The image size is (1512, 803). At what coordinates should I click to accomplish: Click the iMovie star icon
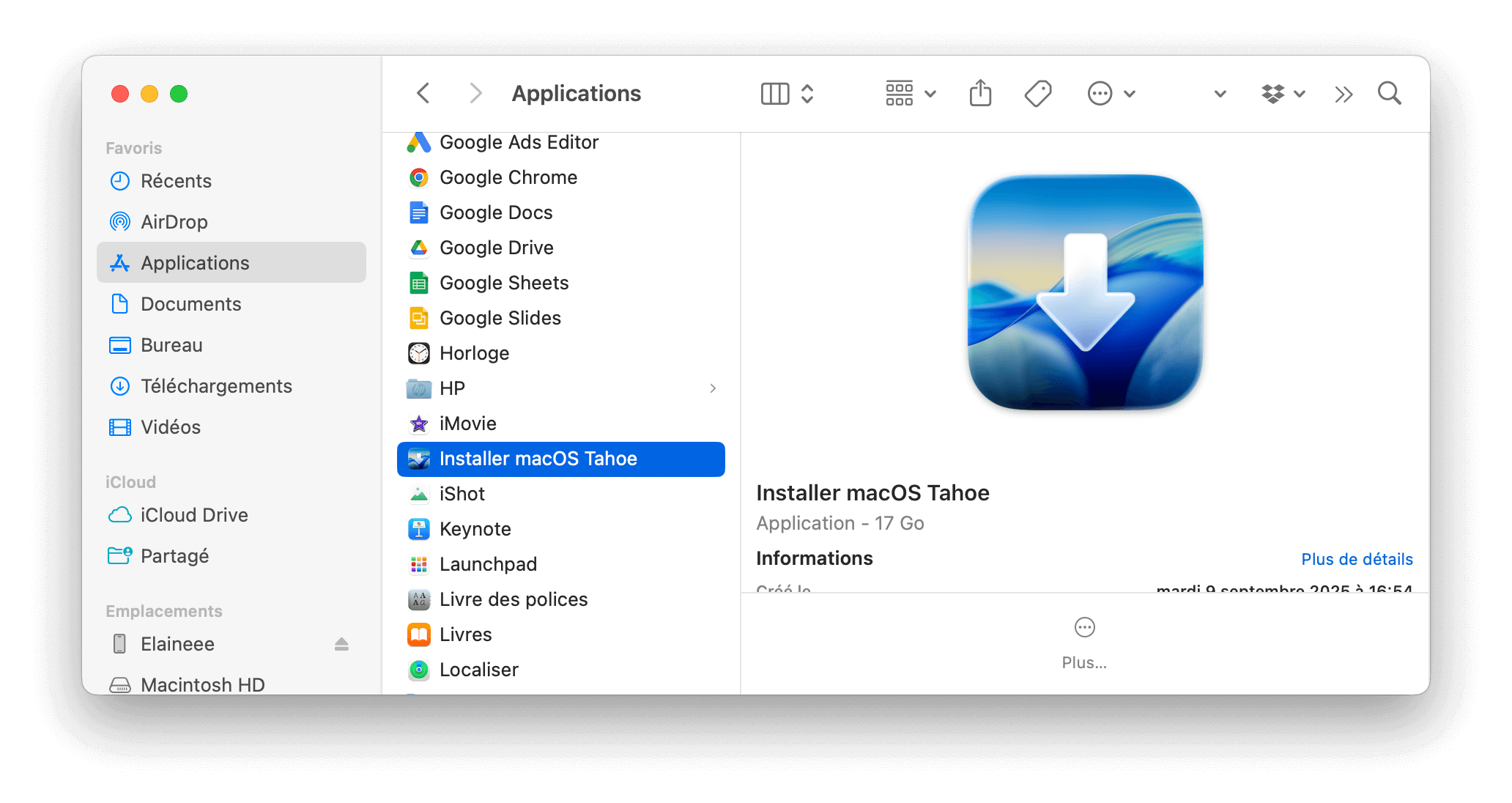pyautogui.click(x=419, y=423)
